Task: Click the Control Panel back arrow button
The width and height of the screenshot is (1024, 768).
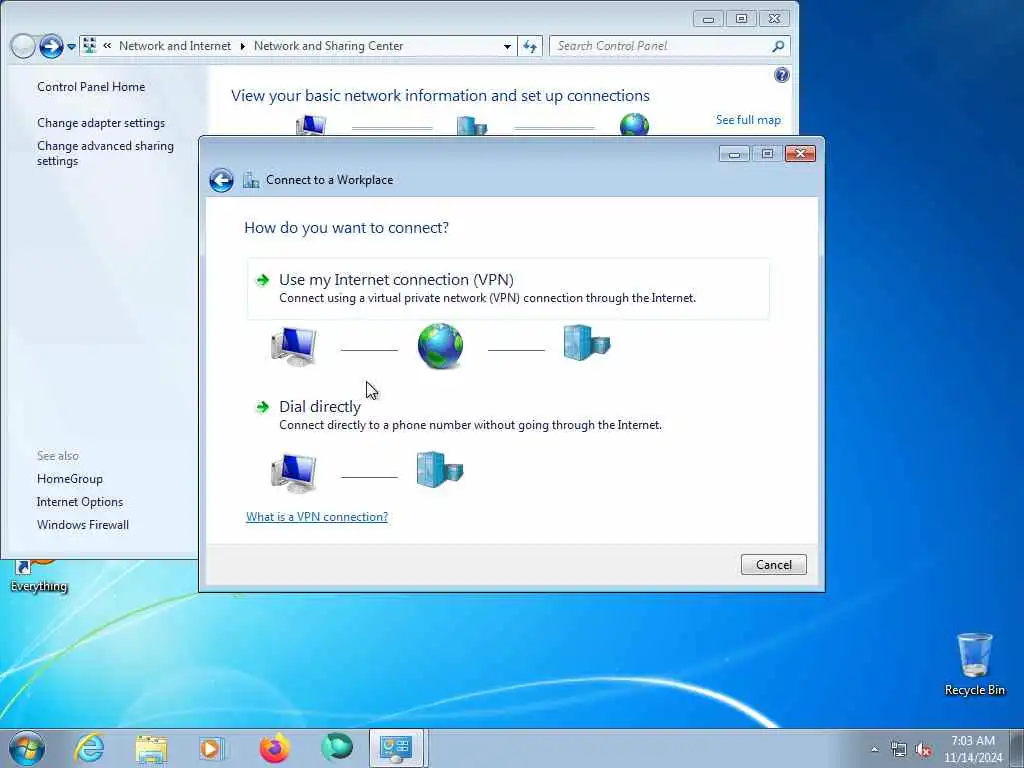Action: click(x=23, y=46)
